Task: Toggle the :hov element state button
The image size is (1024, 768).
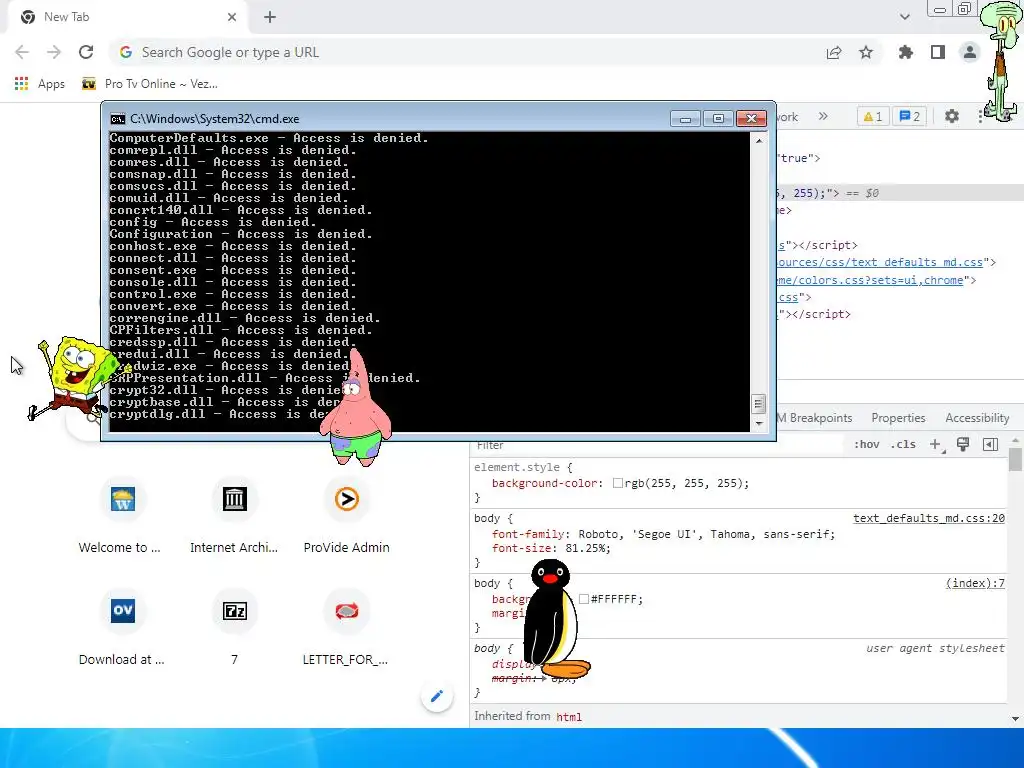Action: pos(866,444)
